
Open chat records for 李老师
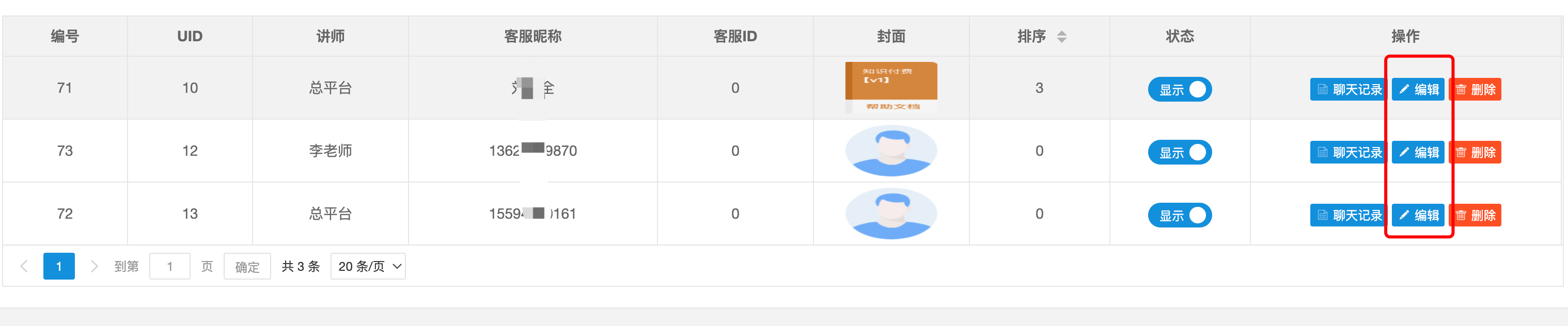(x=1347, y=152)
